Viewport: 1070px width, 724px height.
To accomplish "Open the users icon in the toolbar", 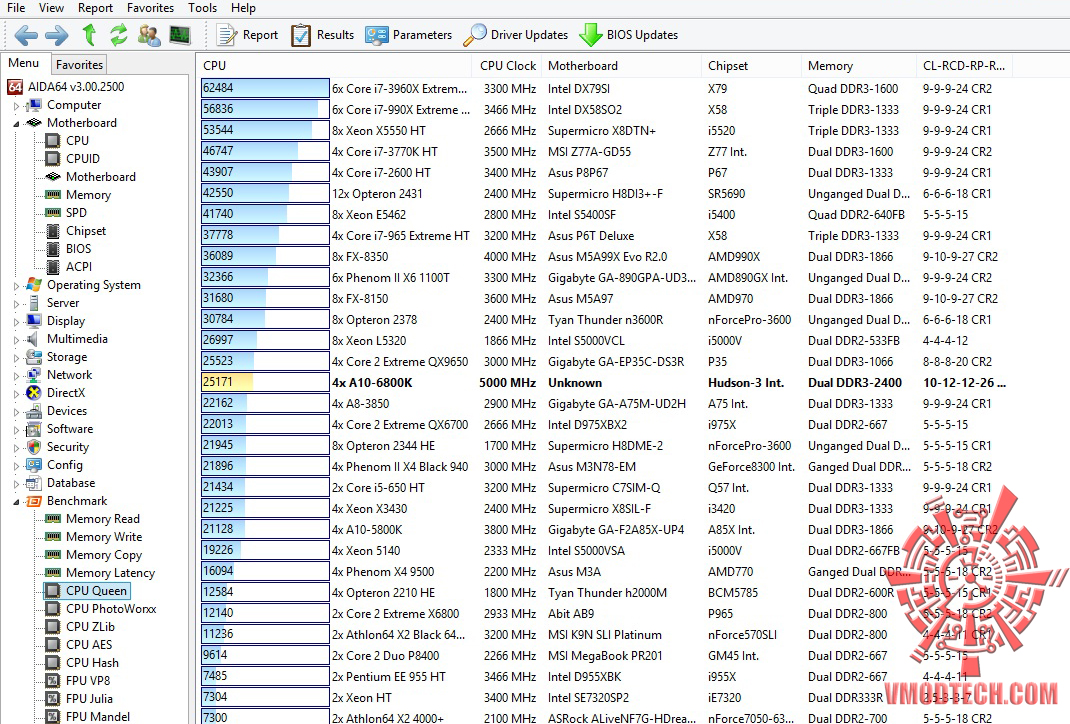I will tap(149, 35).
